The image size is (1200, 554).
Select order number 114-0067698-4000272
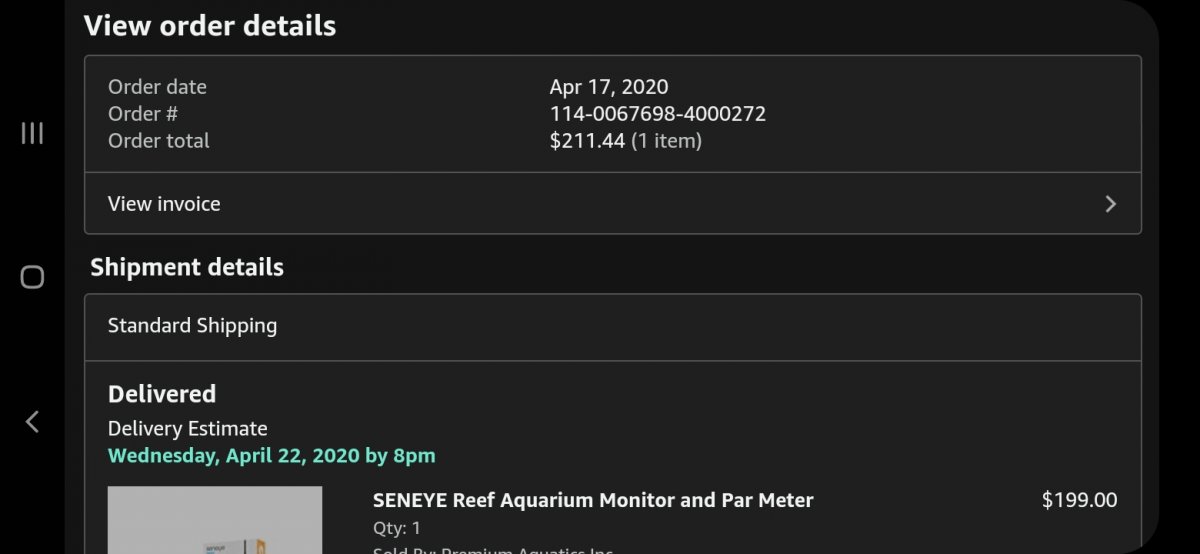[x=657, y=114]
